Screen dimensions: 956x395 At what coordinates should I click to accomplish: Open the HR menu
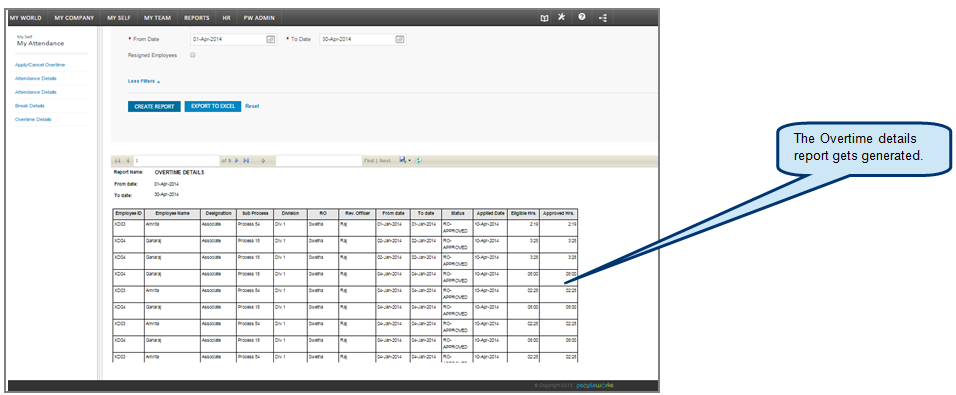point(226,18)
